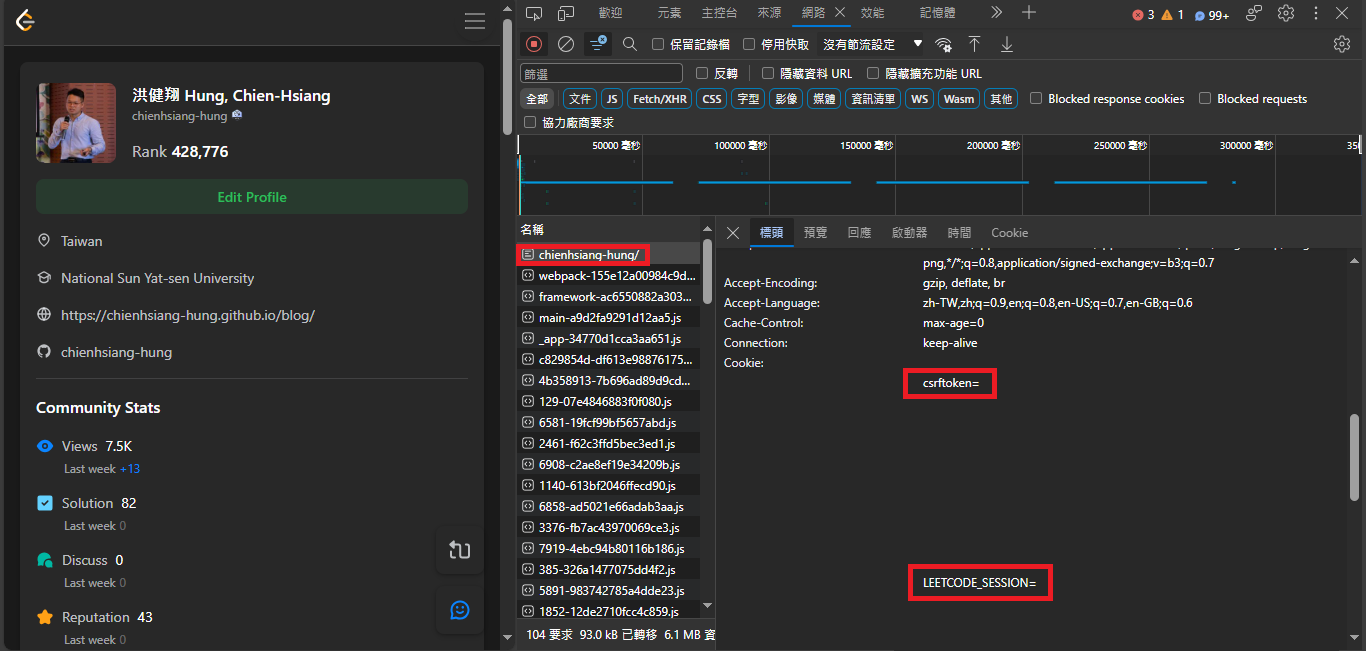Click the headers pane vertical scrollbar

(x=1354, y=459)
